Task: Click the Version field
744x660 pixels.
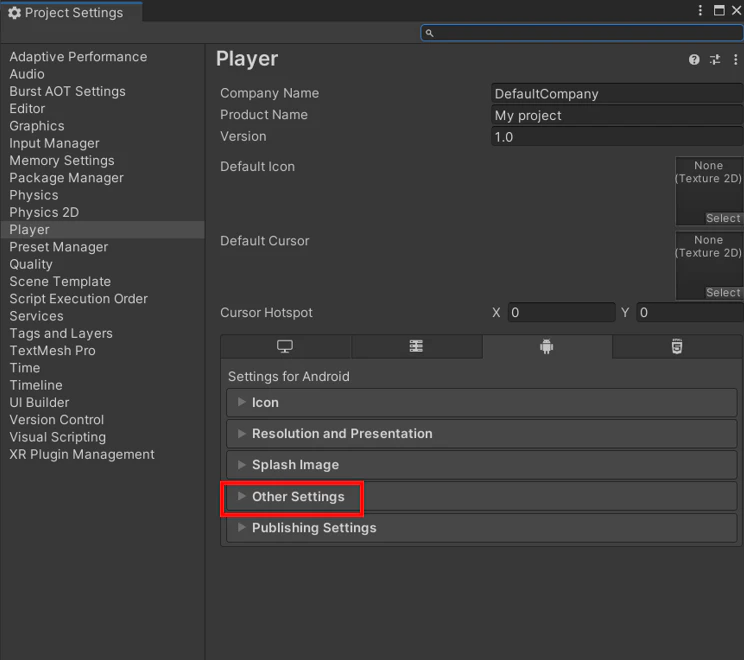Action: pyautogui.click(x=617, y=137)
